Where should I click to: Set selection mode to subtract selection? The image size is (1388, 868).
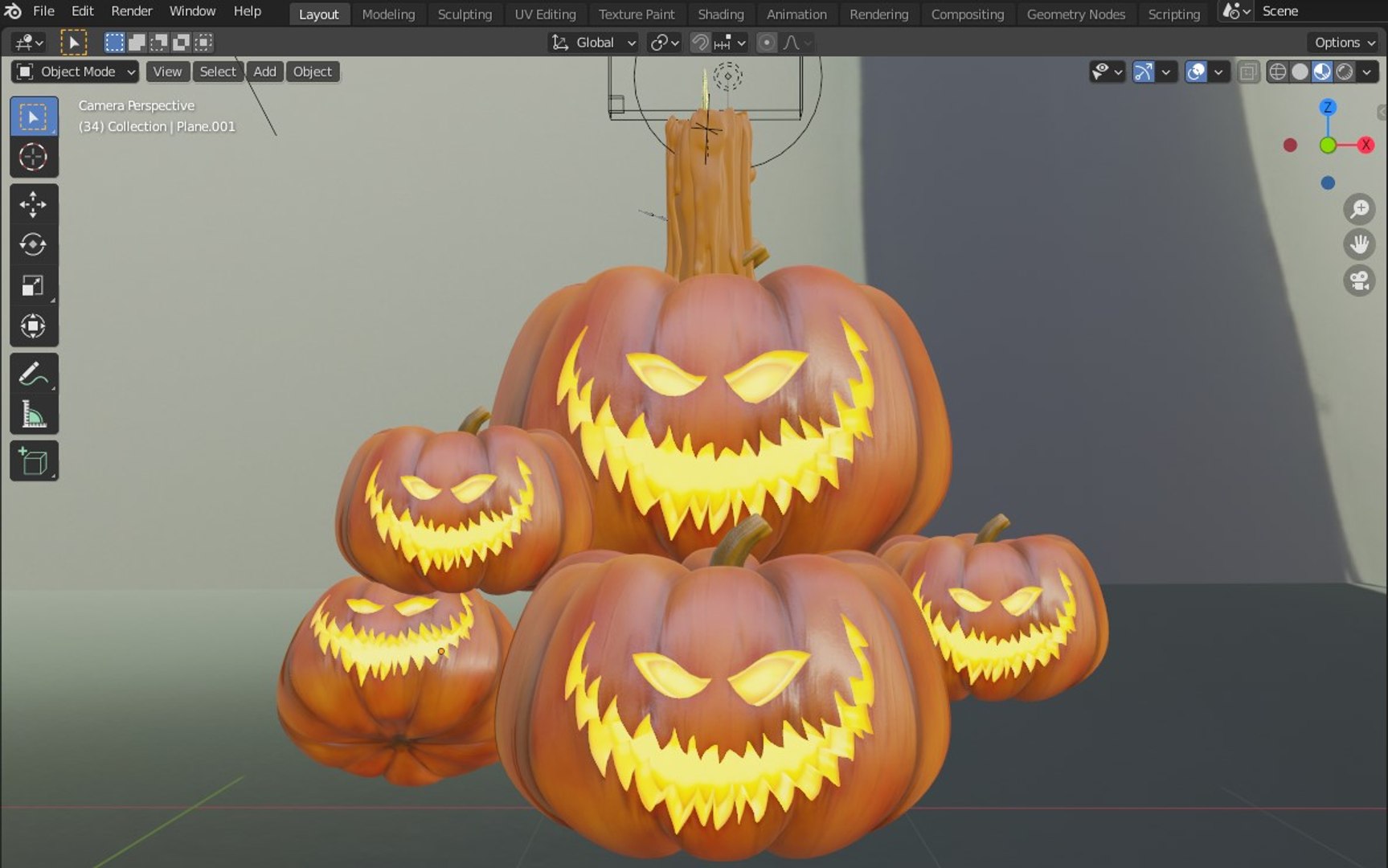159,43
